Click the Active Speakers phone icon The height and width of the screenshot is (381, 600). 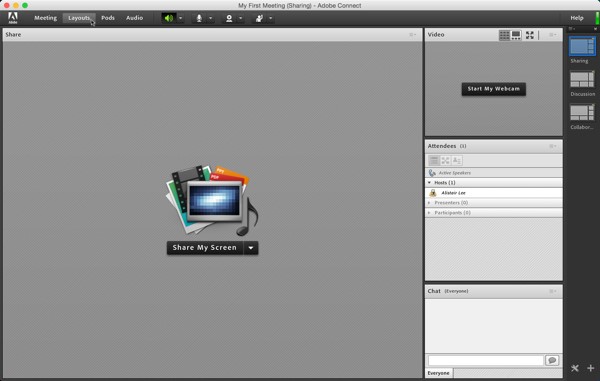click(432, 173)
